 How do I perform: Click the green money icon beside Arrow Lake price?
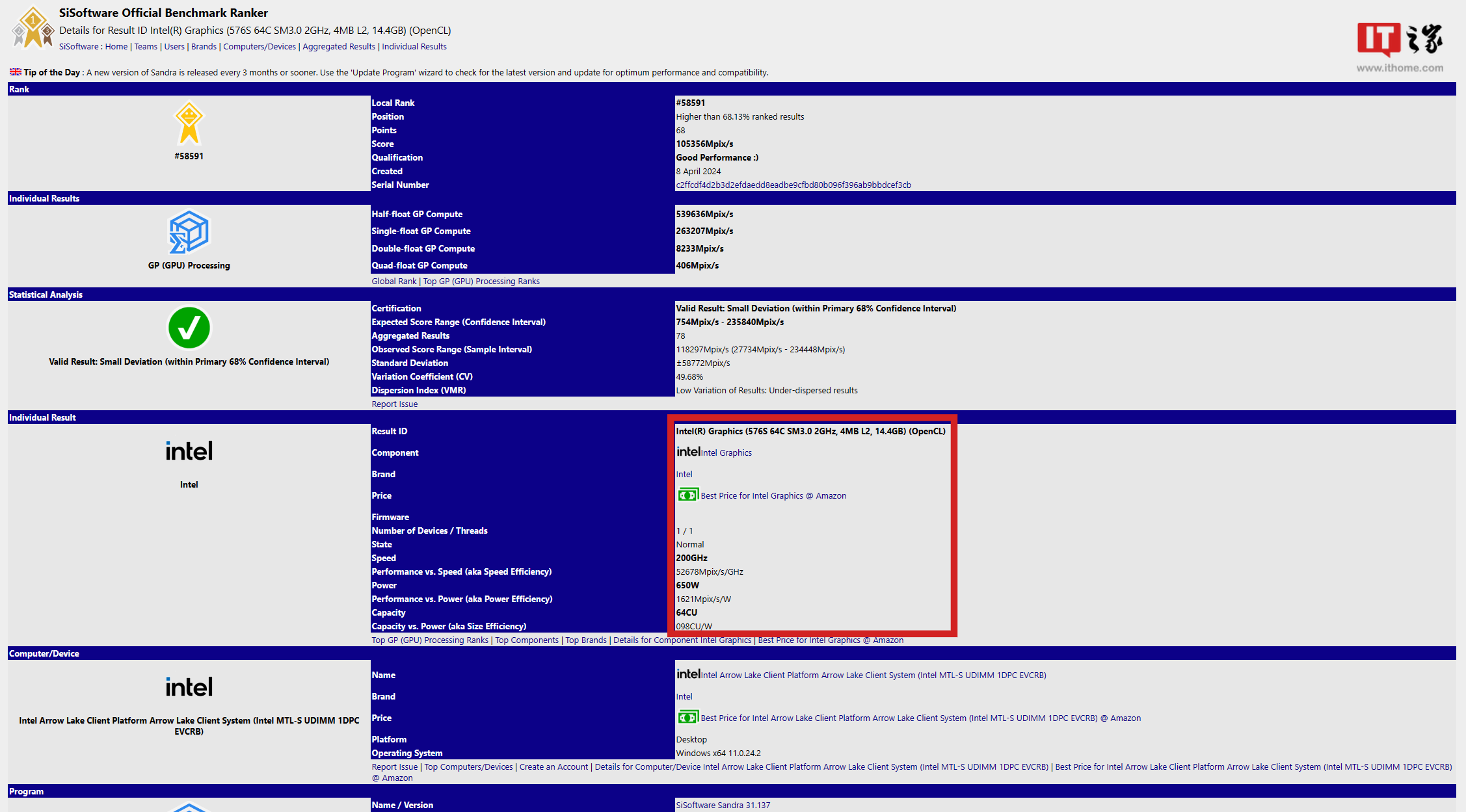click(687, 718)
